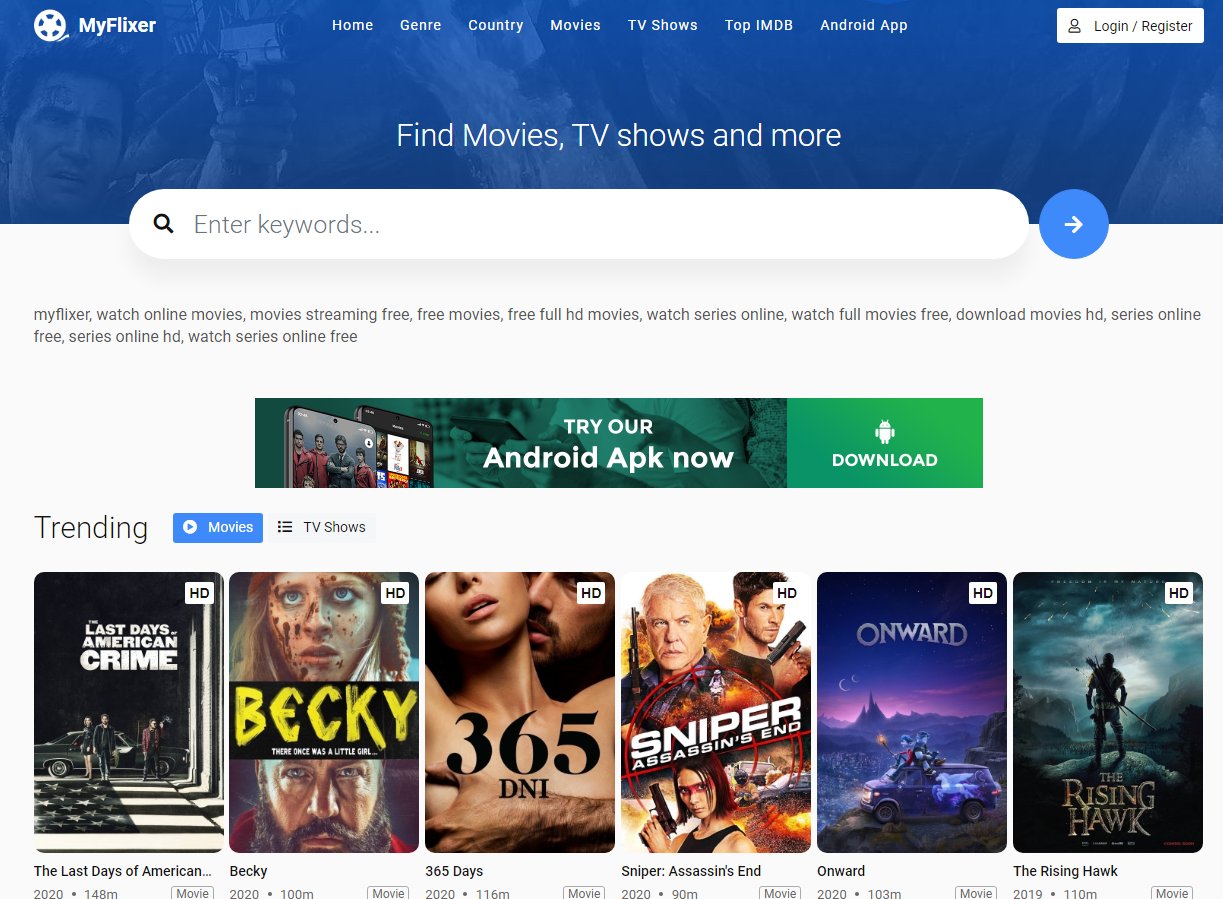Click the 365 Days poster thumbnail
The image size is (1223, 899).
(519, 712)
